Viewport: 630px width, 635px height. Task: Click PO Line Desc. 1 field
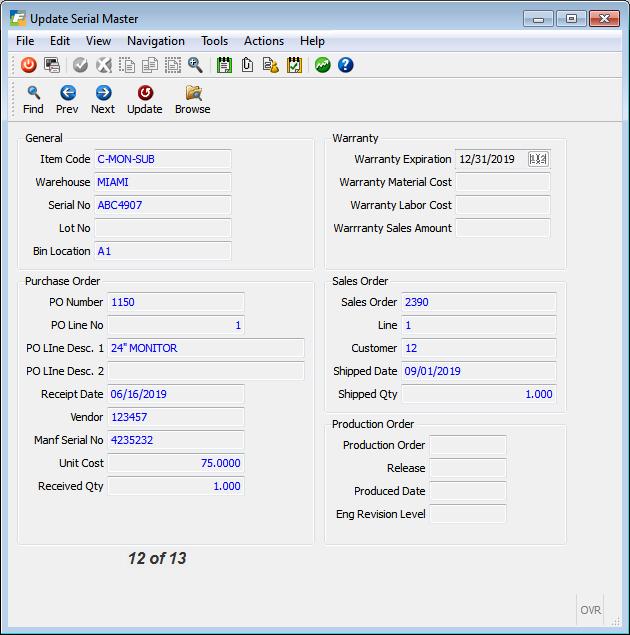(x=206, y=348)
